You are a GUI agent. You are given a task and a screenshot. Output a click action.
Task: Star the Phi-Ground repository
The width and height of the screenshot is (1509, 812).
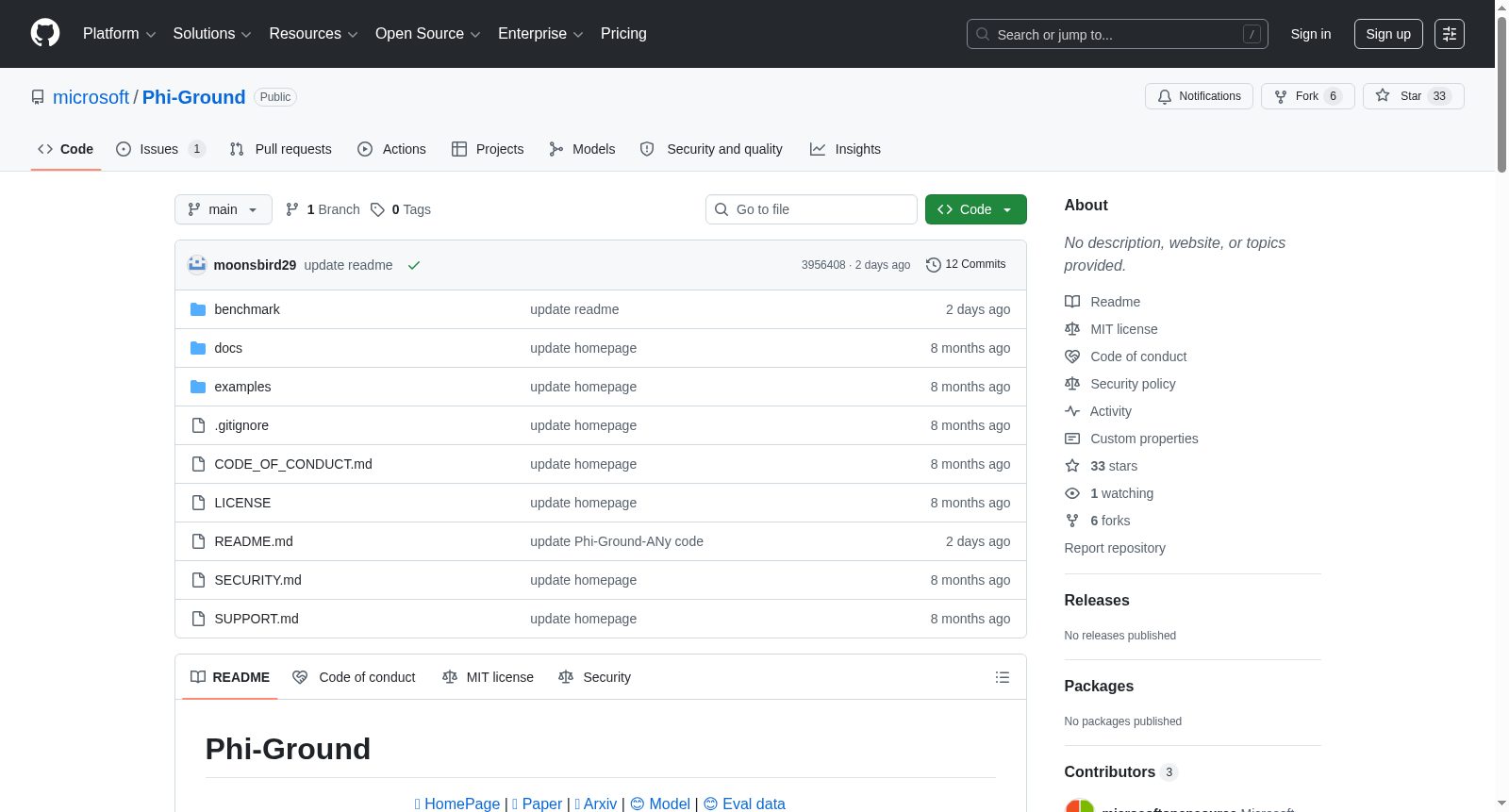pyautogui.click(x=1414, y=96)
